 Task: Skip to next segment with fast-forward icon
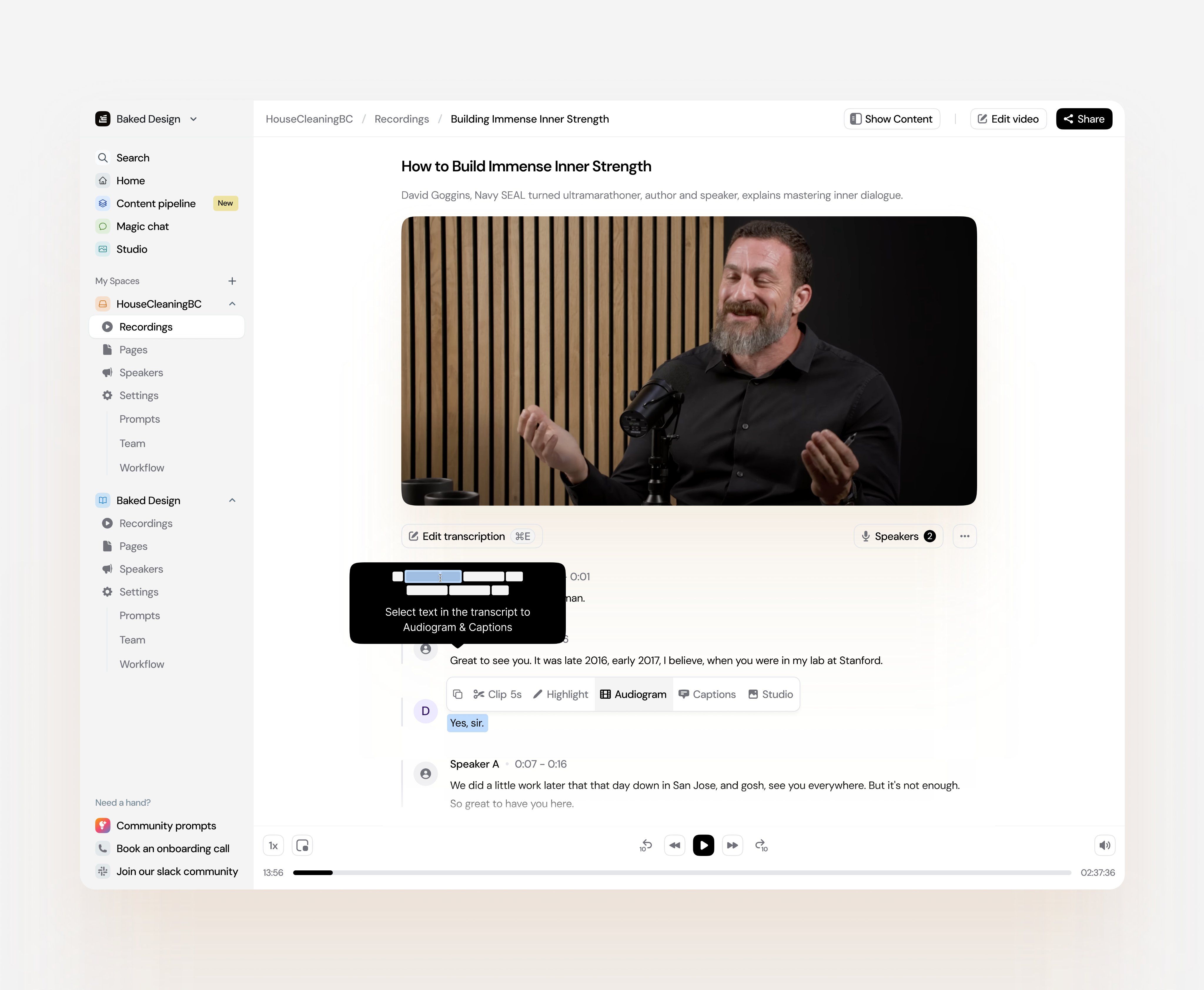732,845
